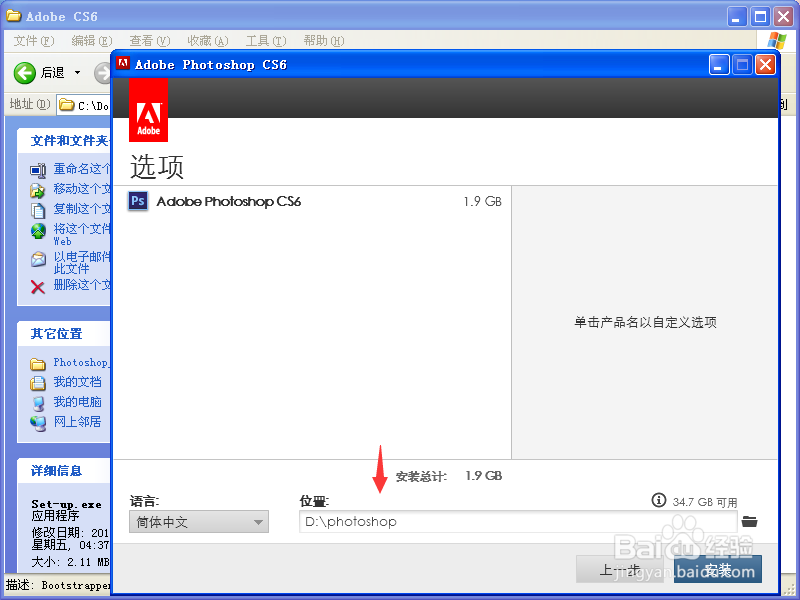Click the copy file icon in the tasks pane
This screenshot has width=800, height=600.
tap(36, 209)
